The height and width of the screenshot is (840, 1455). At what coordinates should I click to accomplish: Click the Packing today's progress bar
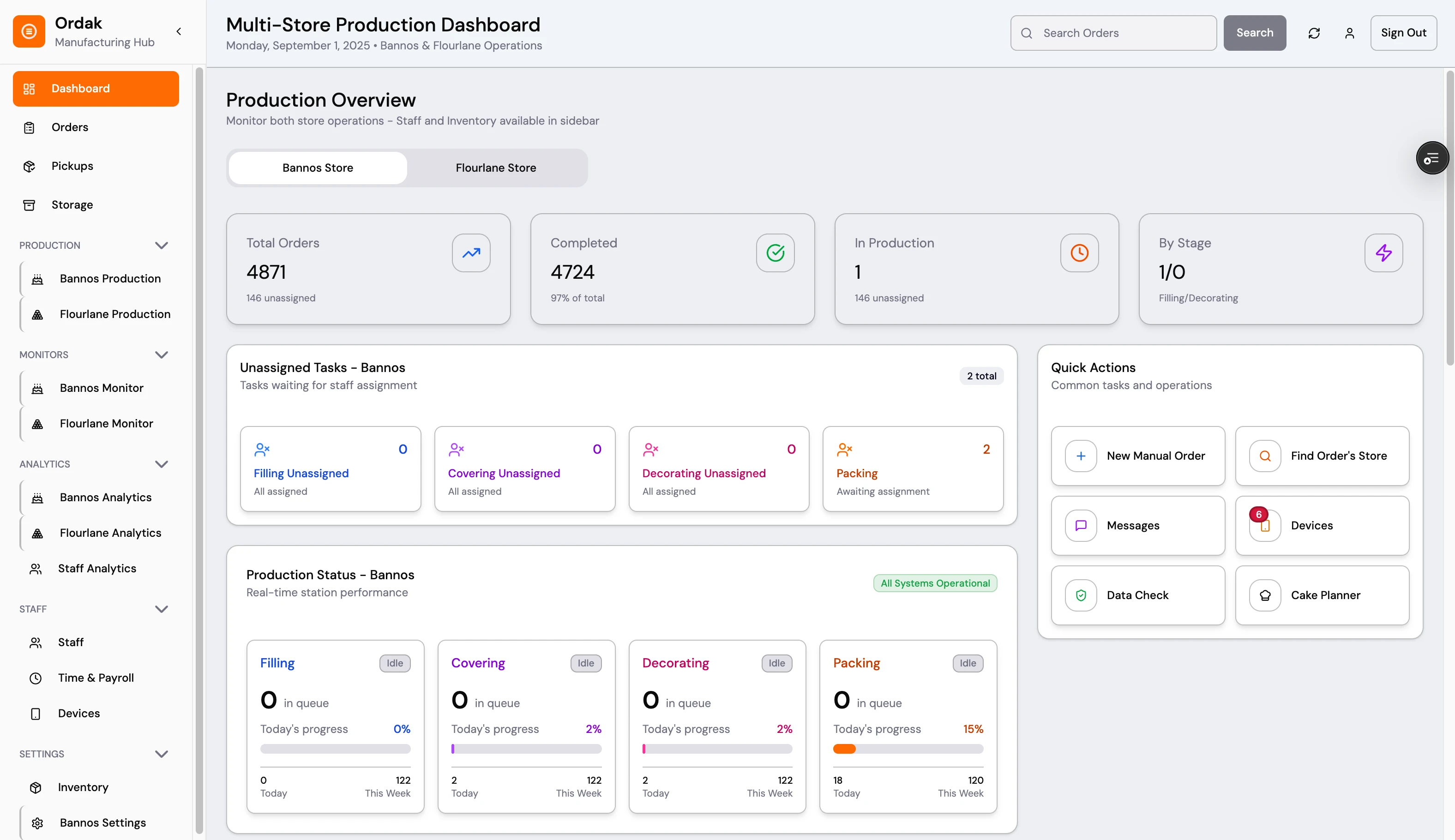click(x=908, y=749)
